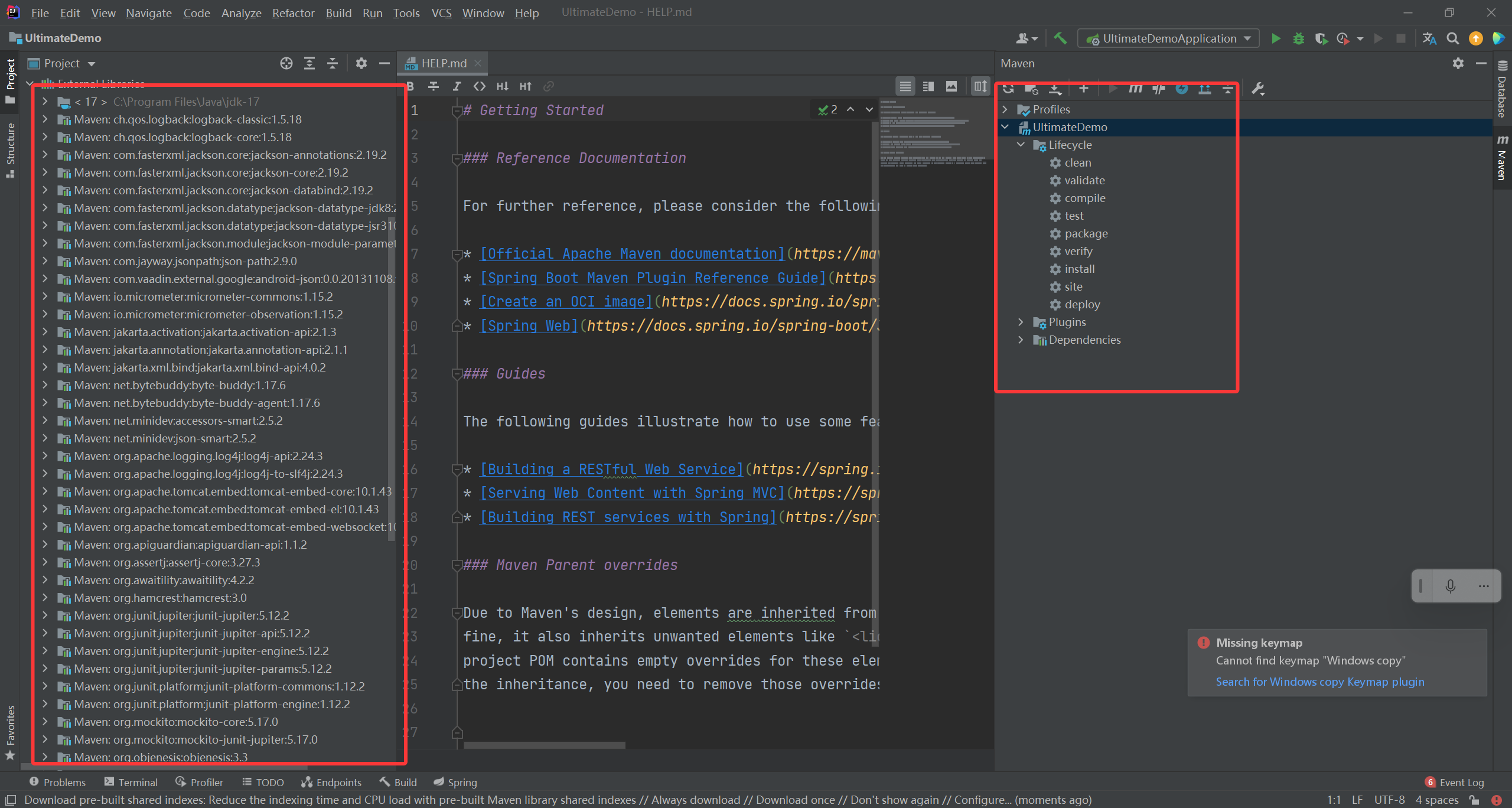Click Add Maven Projects plus icon

point(1083,89)
